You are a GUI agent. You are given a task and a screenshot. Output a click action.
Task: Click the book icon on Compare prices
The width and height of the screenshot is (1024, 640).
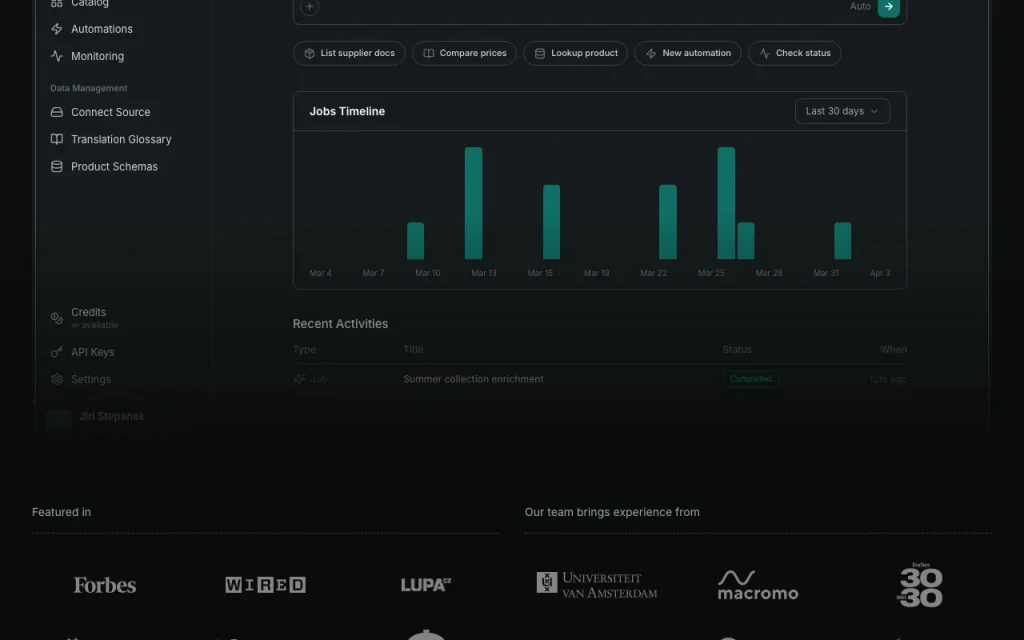[428, 54]
